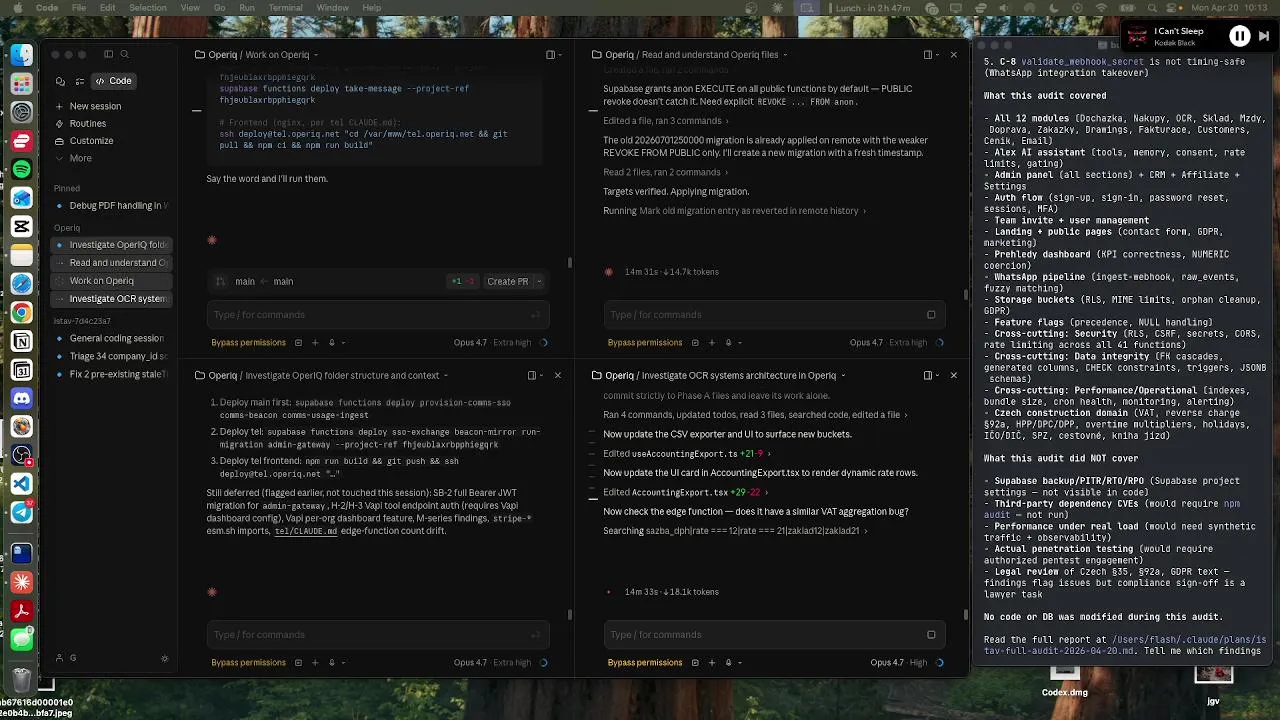Toggle Bypass permissions in Investigate OperIQ folder pane

(248, 663)
